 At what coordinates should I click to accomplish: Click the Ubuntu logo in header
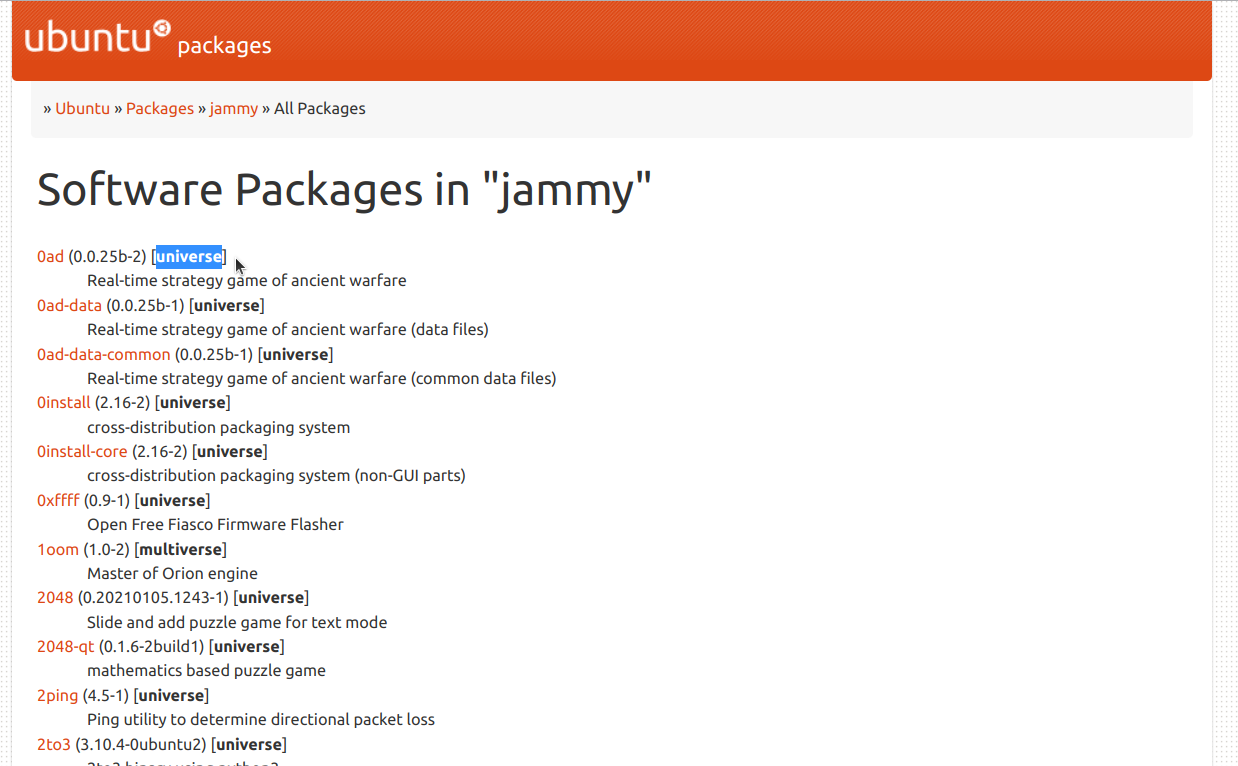(97, 37)
